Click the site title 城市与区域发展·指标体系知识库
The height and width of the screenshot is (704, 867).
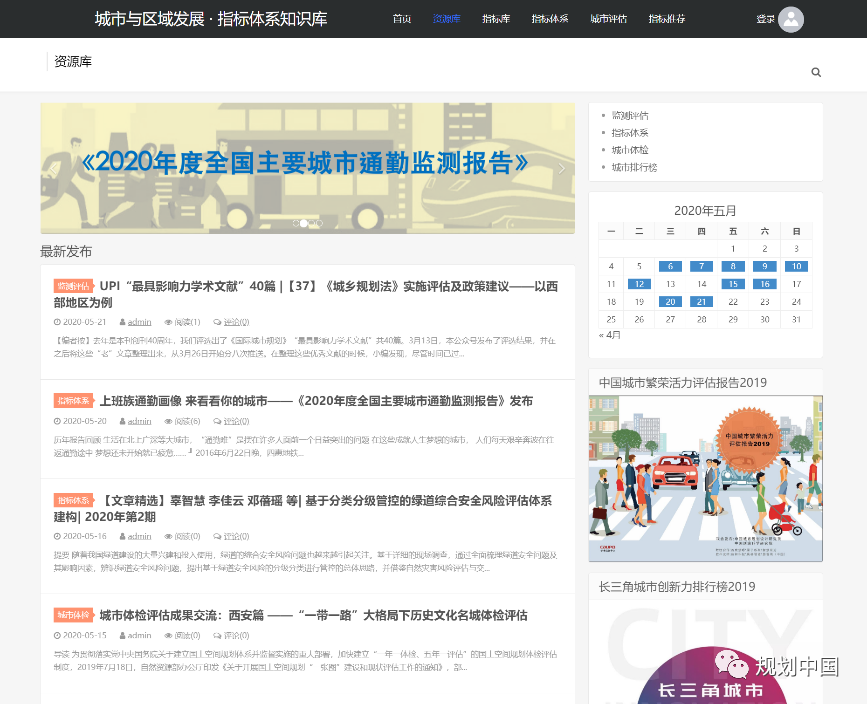pyautogui.click(x=211, y=19)
